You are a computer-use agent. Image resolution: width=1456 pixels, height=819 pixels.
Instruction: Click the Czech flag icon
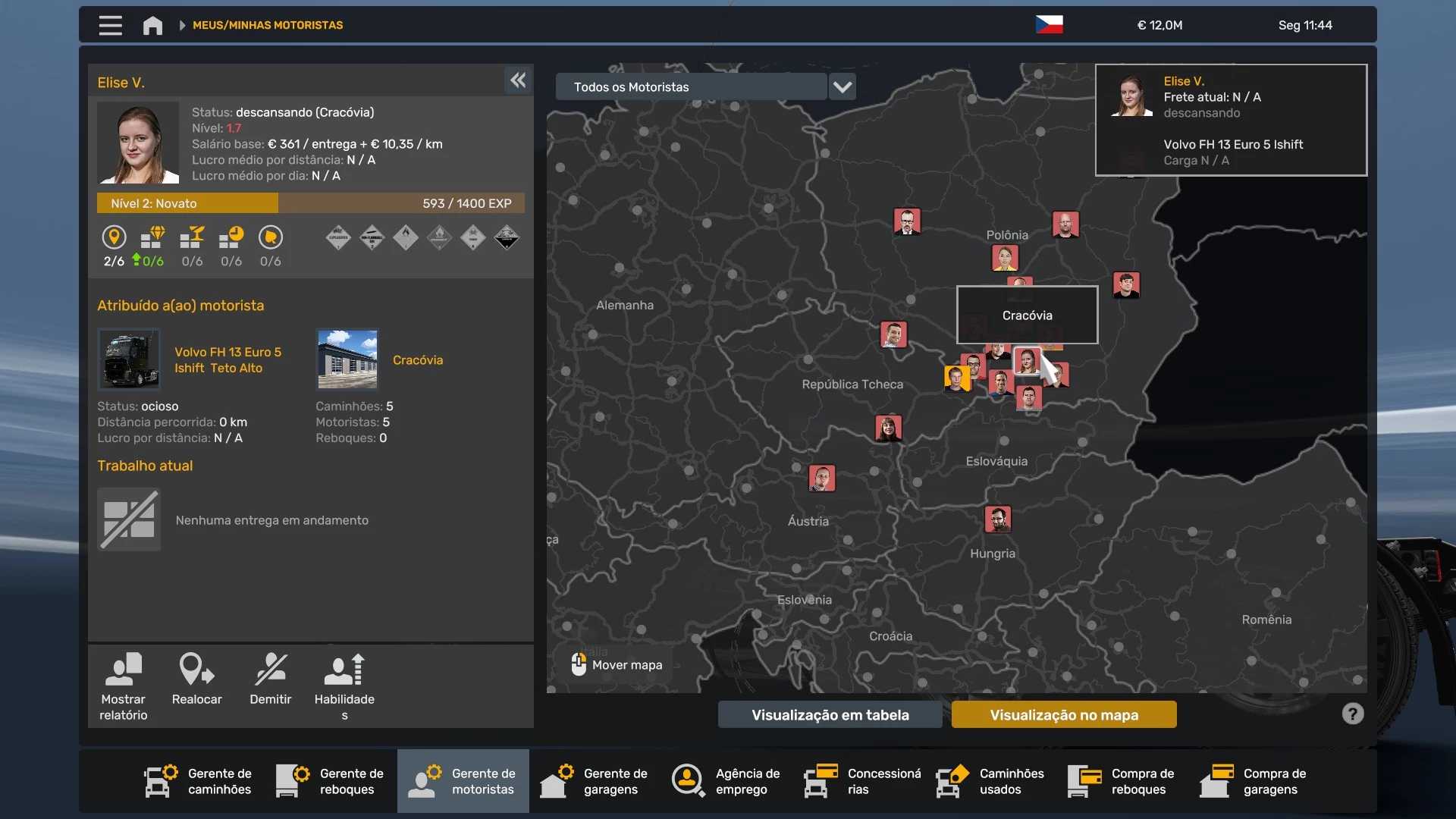pyautogui.click(x=1049, y=25)
